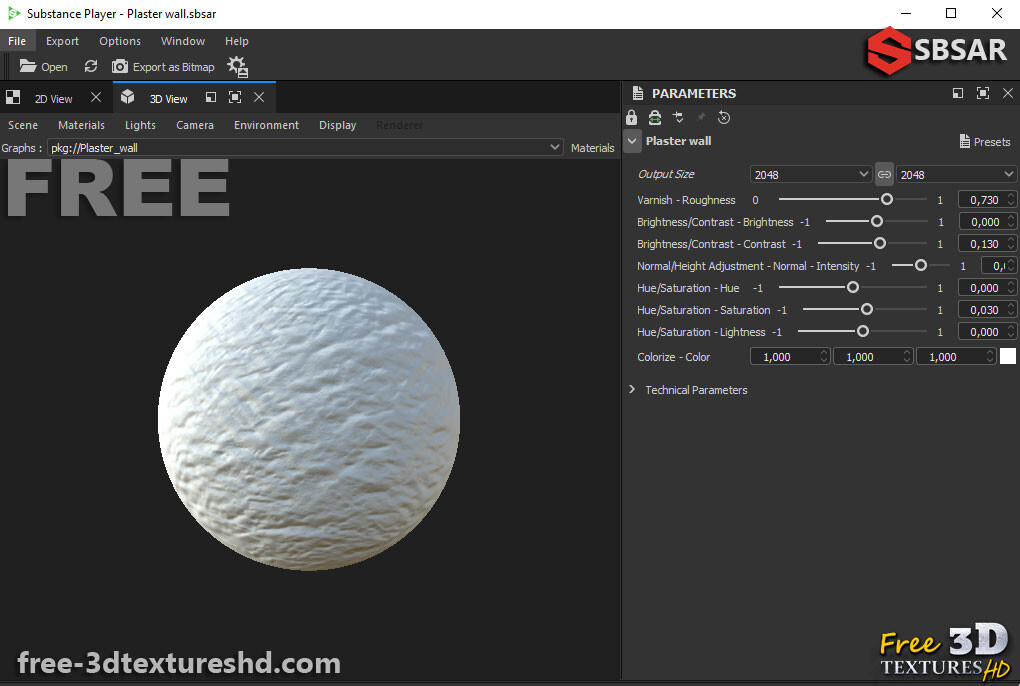Image resolution: width=1020 pixels, height=686 pixels.
Task: Toggle the lock parameters icon
Action: [x=631, y=117]
